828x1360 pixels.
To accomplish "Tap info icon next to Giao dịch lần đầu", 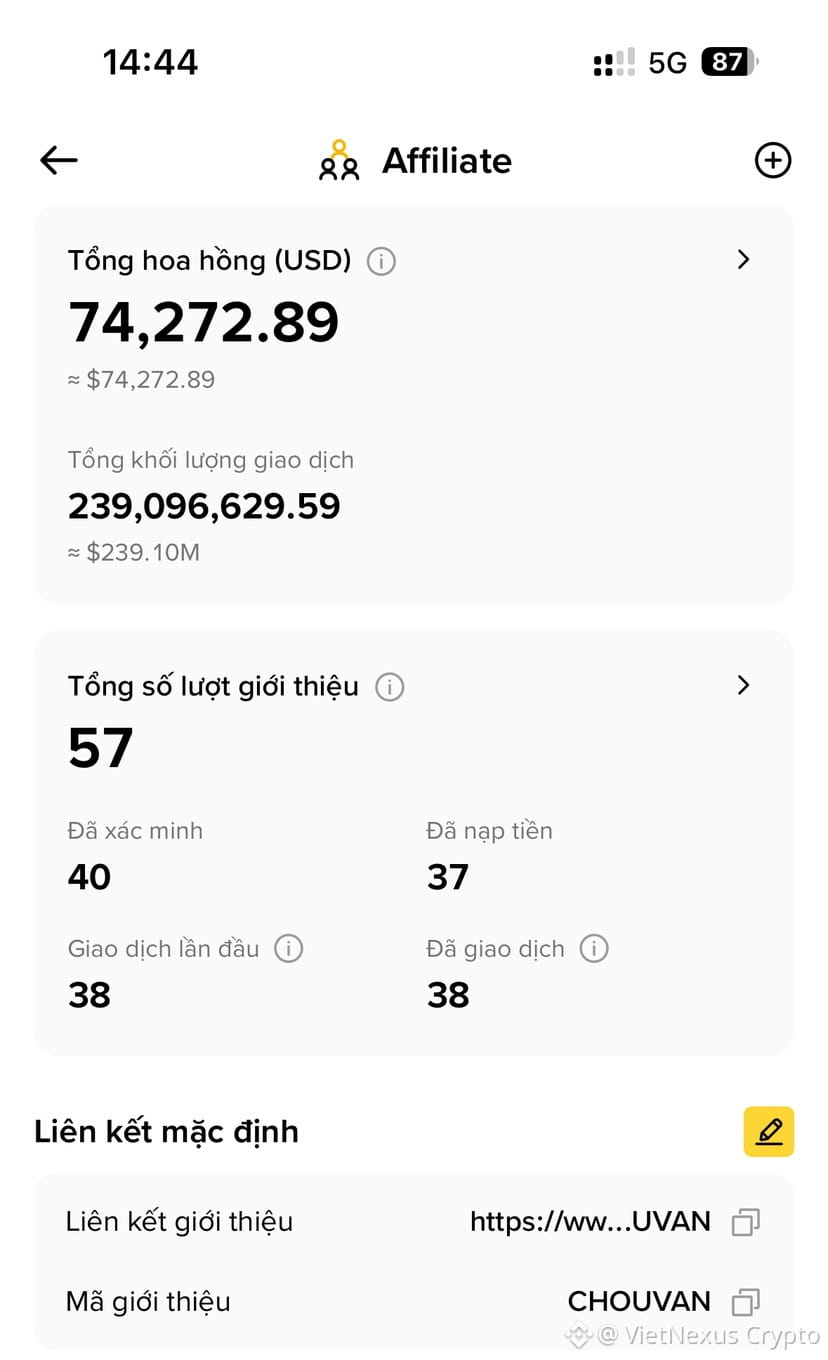I will pos(288,948).
